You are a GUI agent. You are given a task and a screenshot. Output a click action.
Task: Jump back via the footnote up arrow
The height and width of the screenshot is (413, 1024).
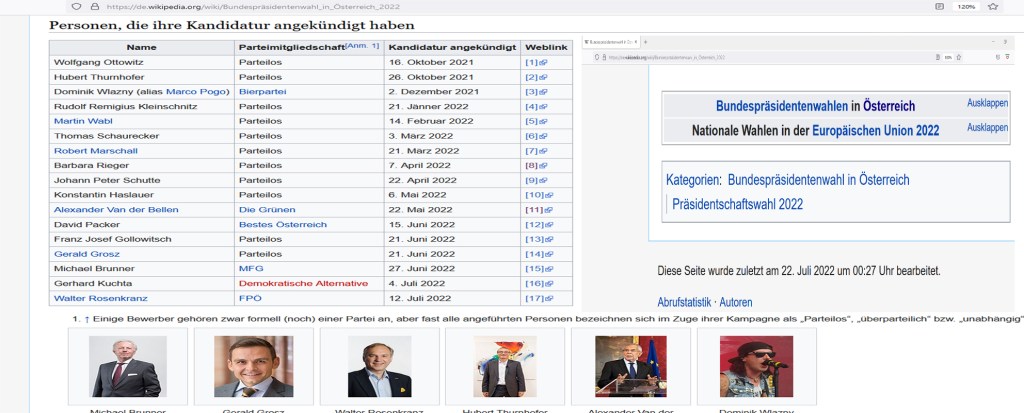87,318
